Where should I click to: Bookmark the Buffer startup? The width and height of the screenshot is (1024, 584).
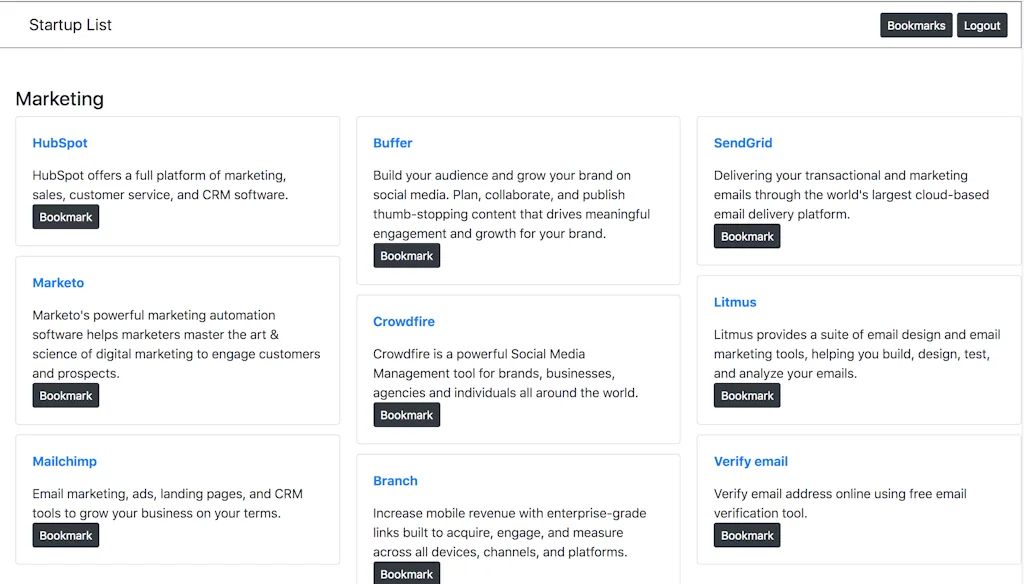(406, 255)
